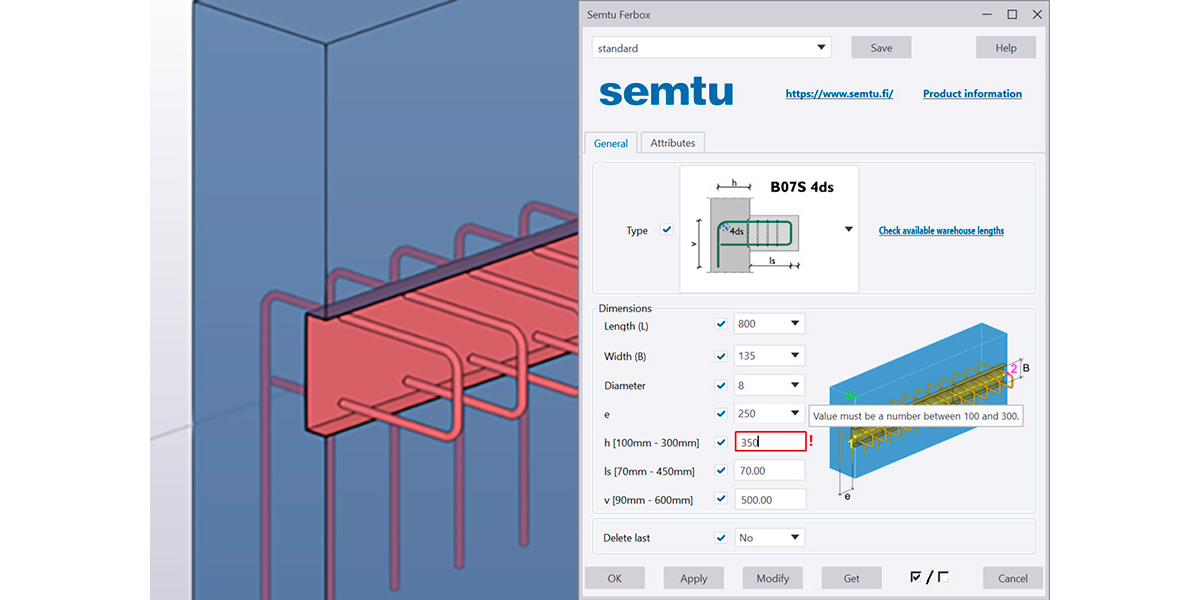This screenshot has height=600, width=1200.
Task: Open the Delete last No dropdown
Action: tap(770, 537)
